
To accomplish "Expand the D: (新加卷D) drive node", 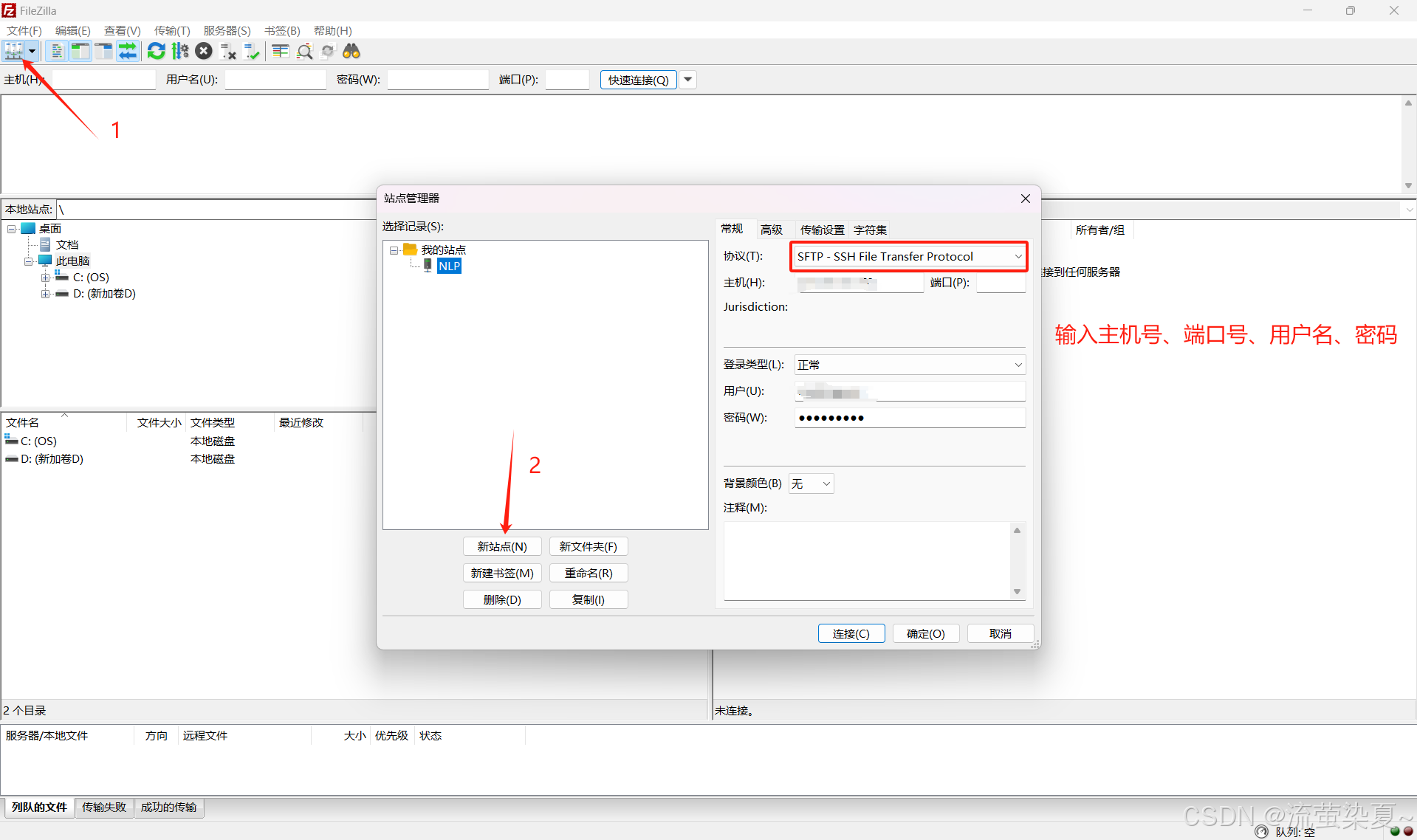I will coord(45,294).
